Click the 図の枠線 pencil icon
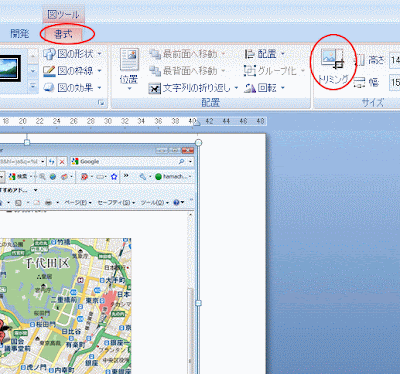This screenshot has width=400, height=374. pyautogui.click(x=49, y=71)
